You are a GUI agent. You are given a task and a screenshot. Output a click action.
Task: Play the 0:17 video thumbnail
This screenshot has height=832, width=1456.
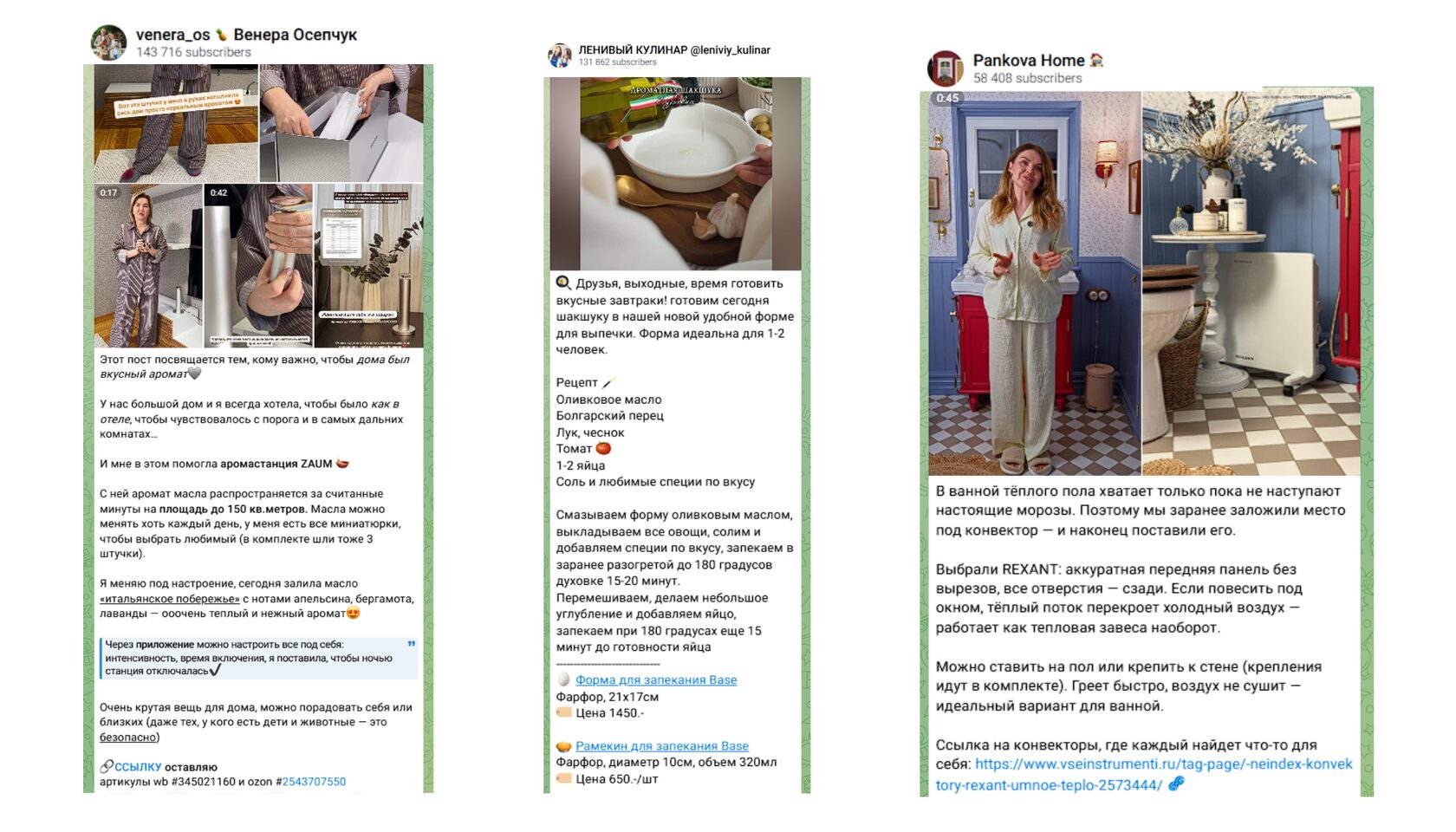point(148,265)
